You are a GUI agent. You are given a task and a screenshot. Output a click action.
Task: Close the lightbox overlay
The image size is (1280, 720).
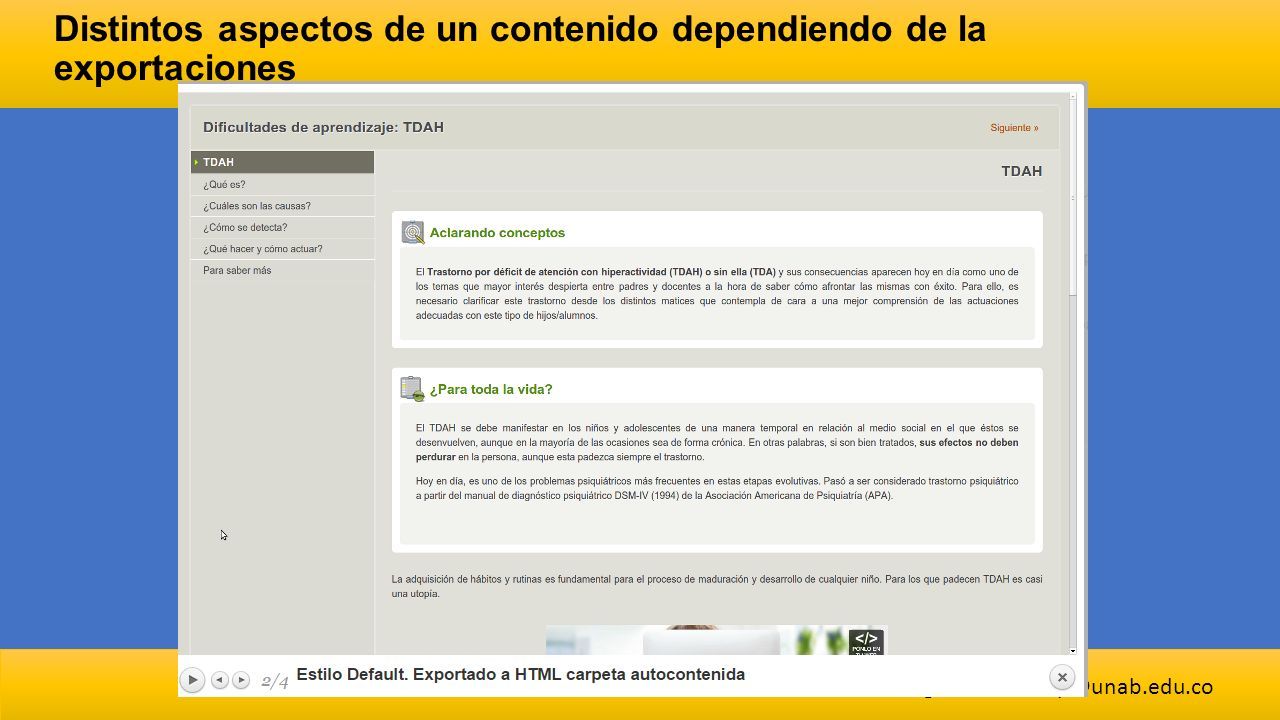point(1062,677)
